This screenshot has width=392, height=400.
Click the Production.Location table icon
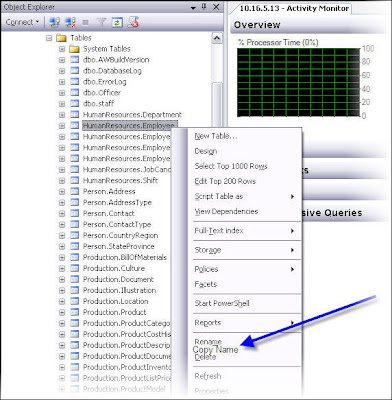pos(75,302)
